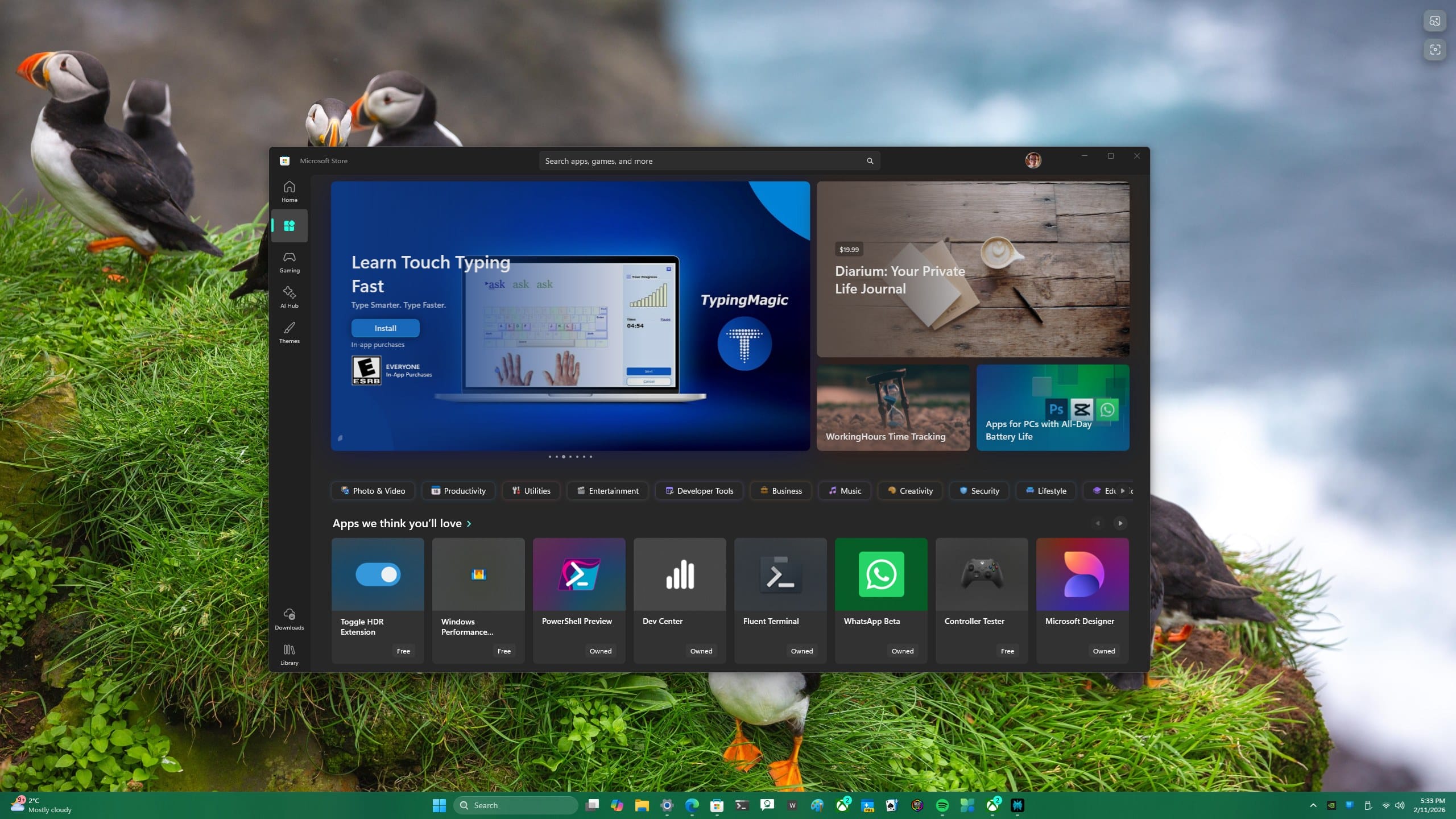1456x819 pixels.
Task: Select the Entertainment category chip
Action: click(607, 491)
